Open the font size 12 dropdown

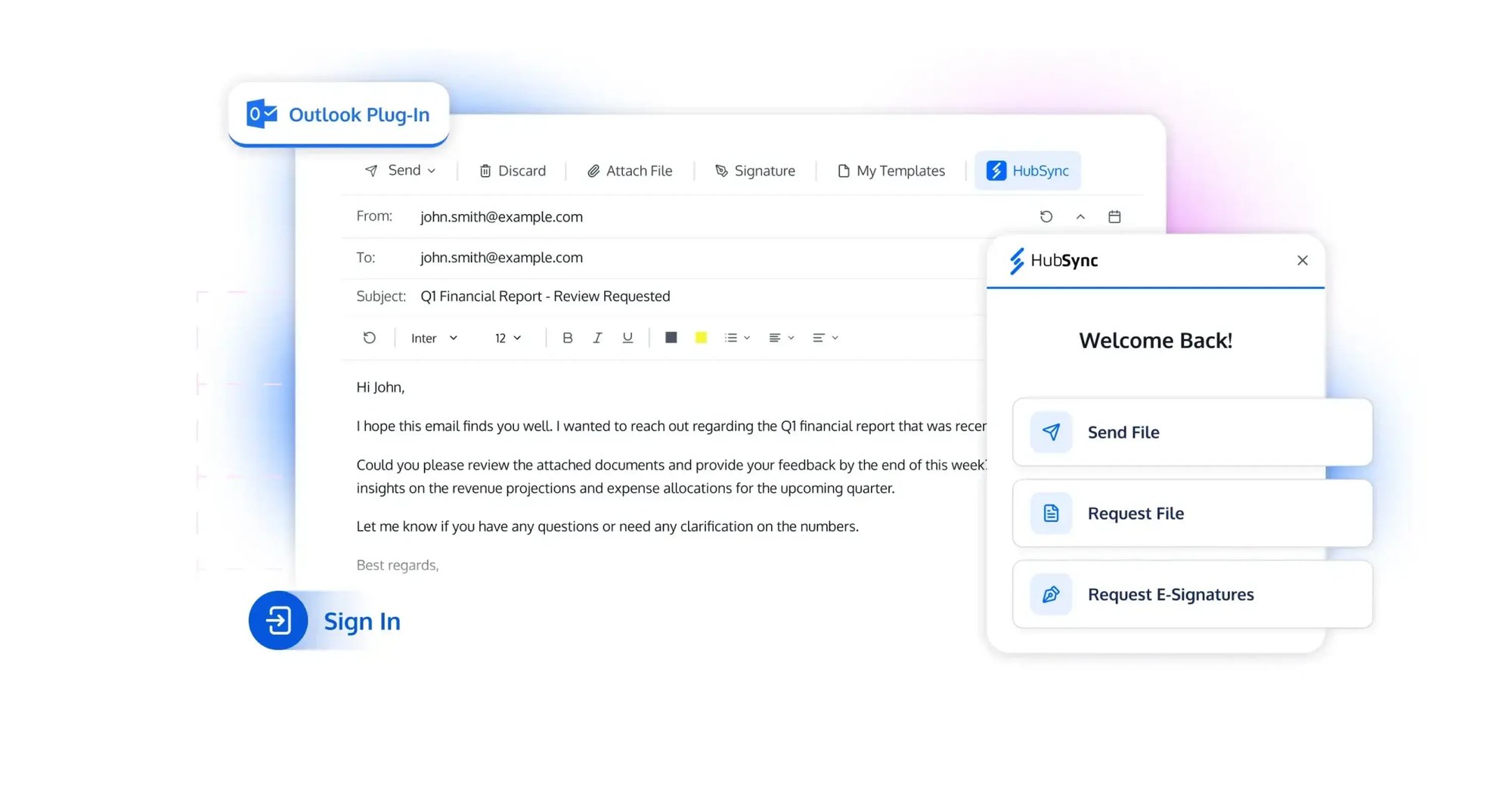pos(505,338)
